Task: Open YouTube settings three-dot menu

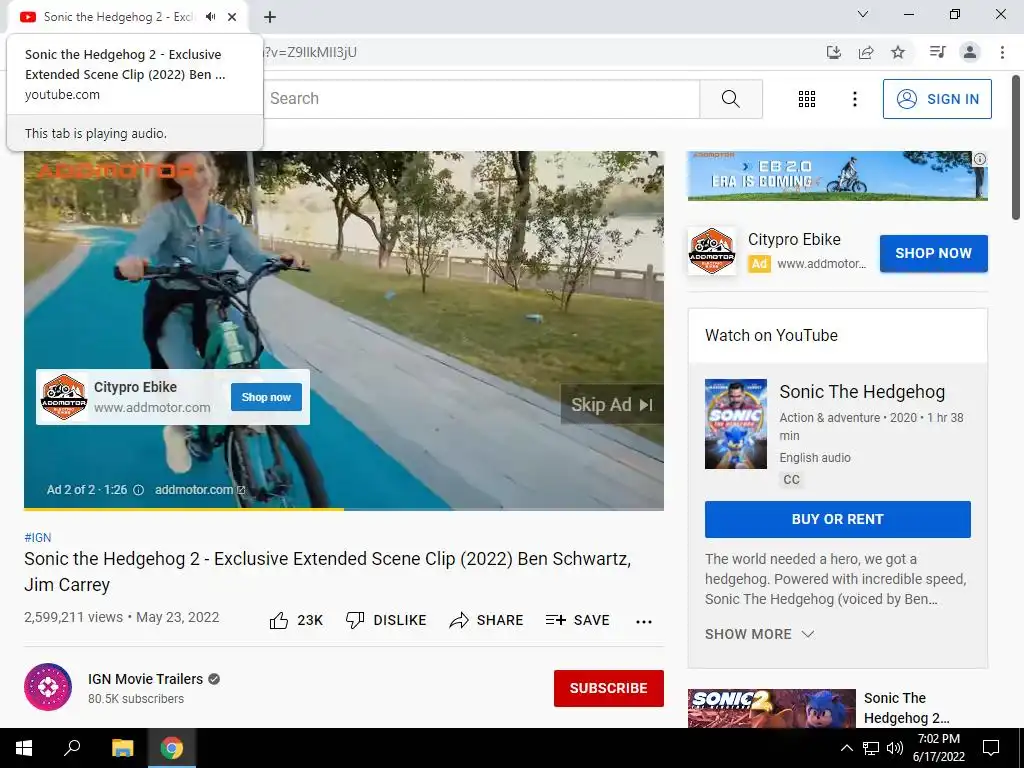Action: [x=854, y=99]
